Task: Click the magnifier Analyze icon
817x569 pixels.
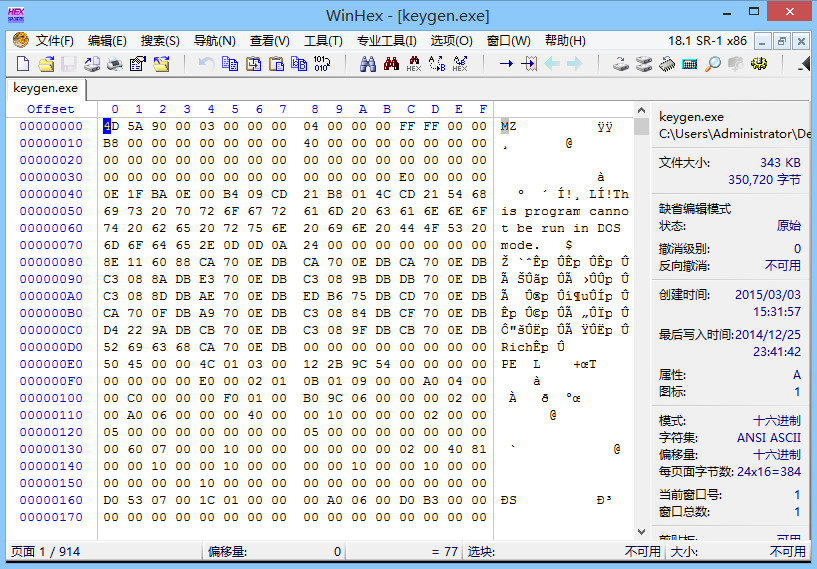Action: pyautogui.click(x=713, y=64)
